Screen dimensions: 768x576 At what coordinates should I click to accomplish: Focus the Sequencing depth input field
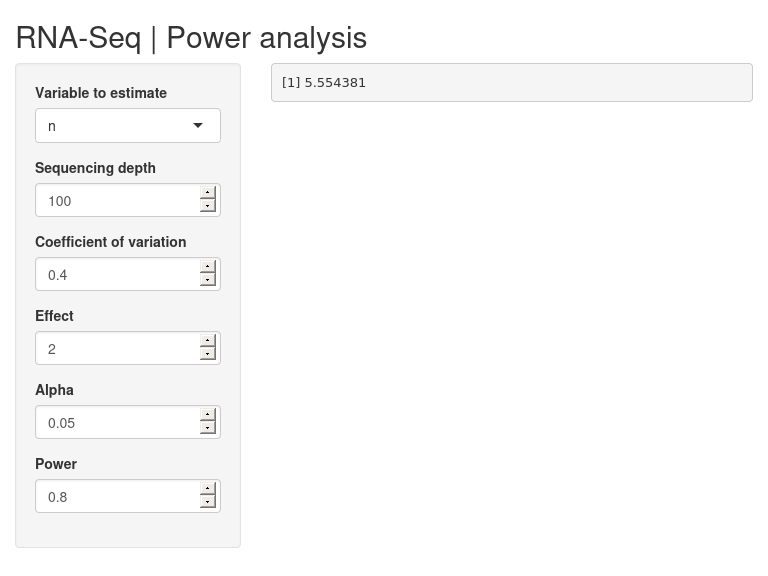tap(118, 200)
